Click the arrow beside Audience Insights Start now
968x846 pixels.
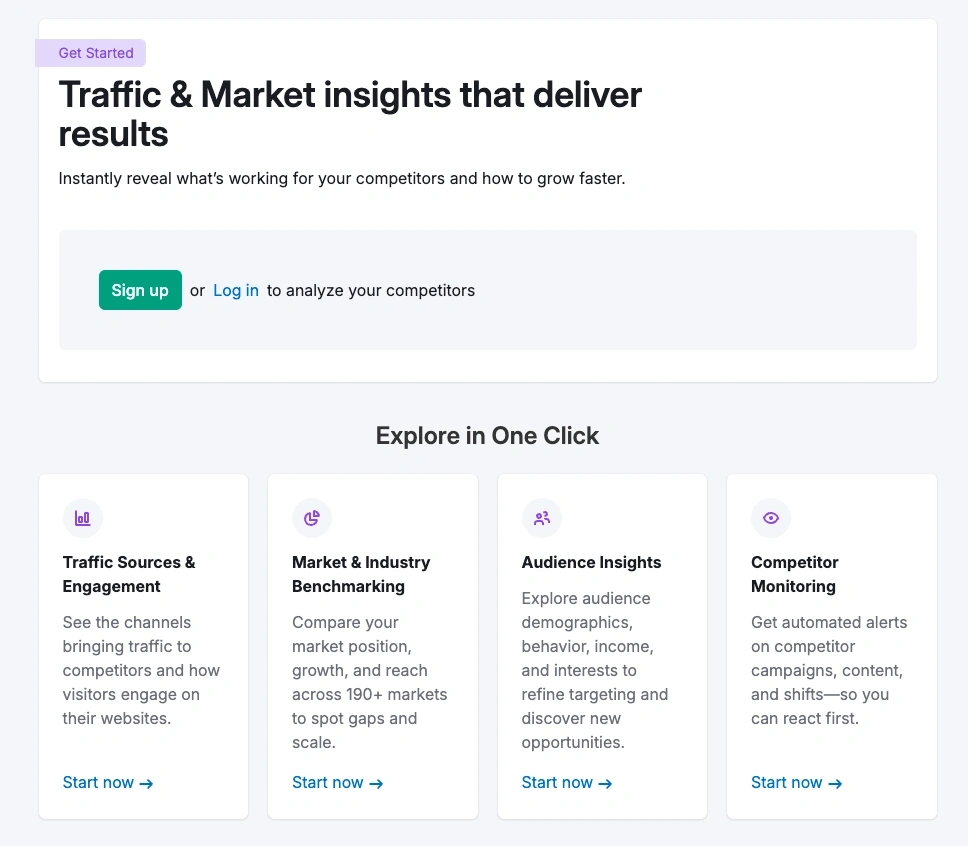[x=606, y=784]
